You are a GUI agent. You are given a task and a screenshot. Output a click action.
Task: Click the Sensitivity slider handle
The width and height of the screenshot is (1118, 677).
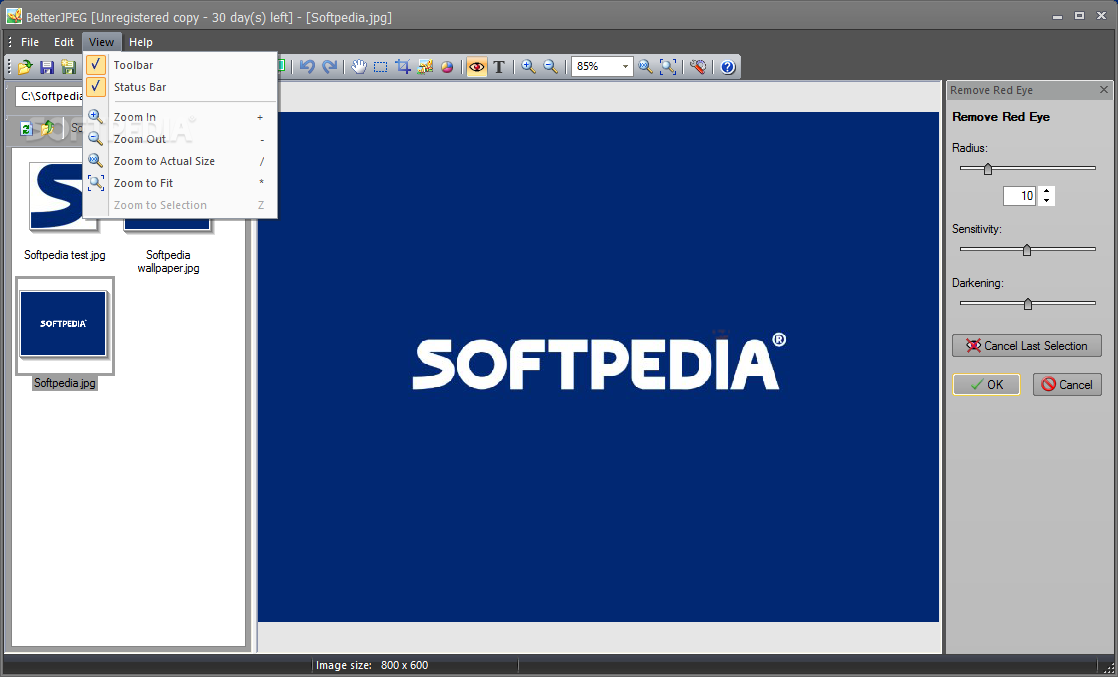tap(1027, 250)
